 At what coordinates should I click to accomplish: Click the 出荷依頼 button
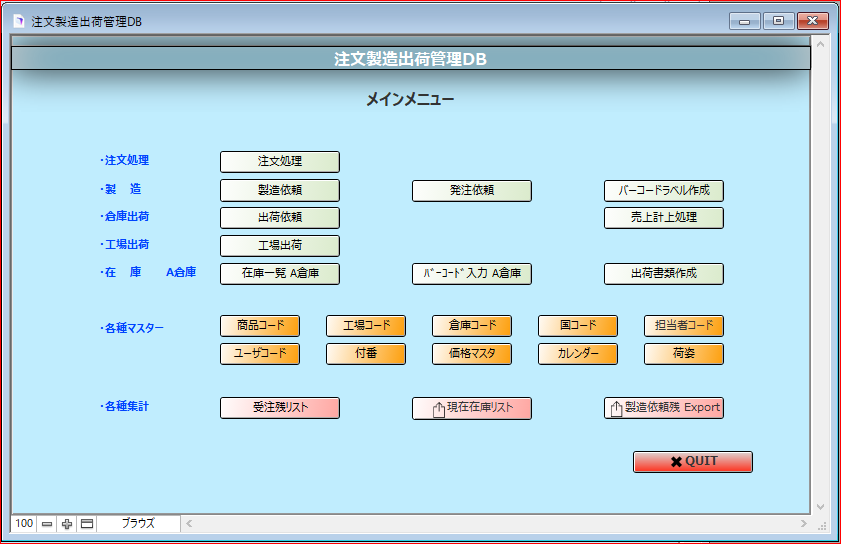(x=279, y=218)
